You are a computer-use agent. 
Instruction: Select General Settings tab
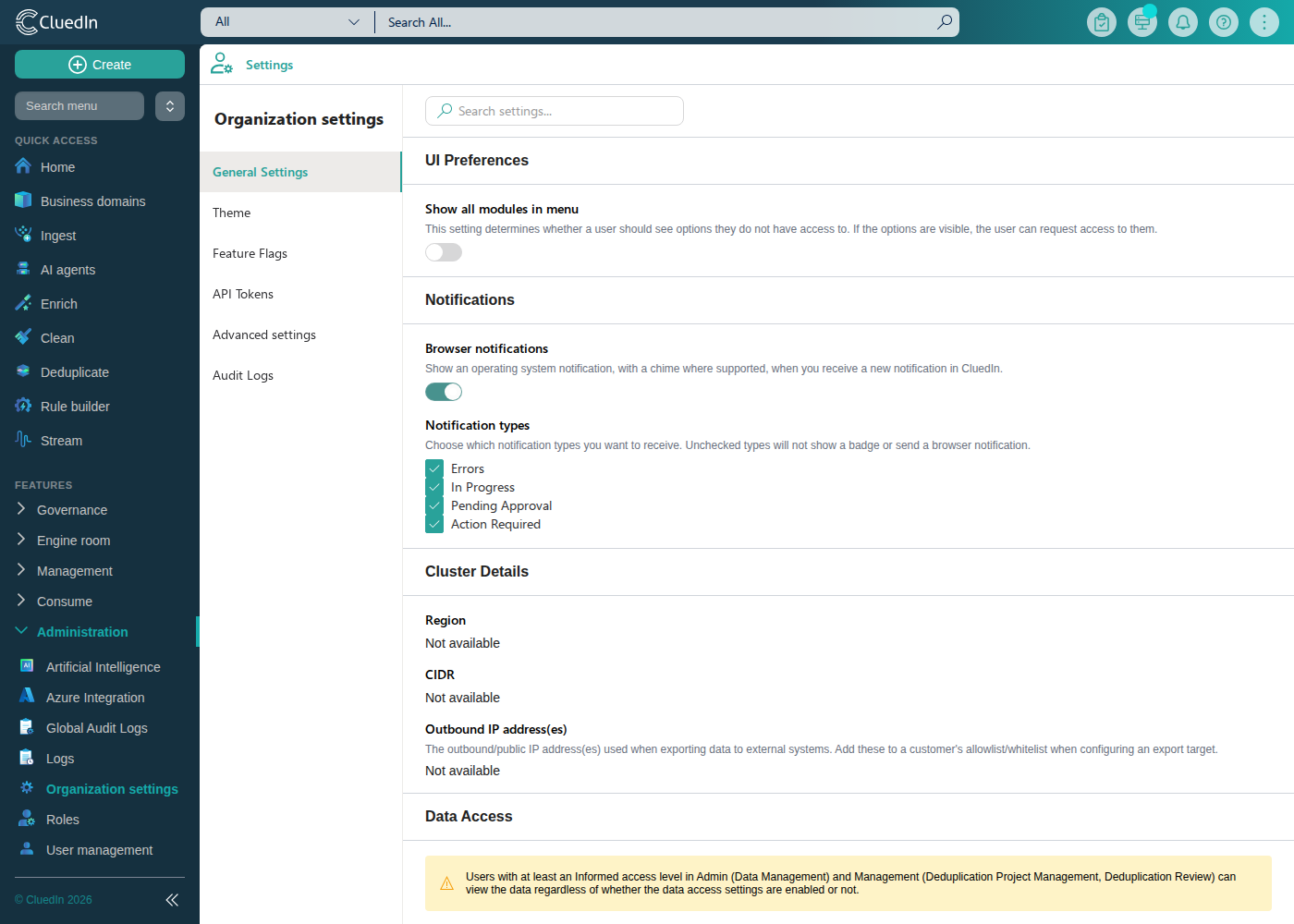pyautogui.click(x=300, y=172)
